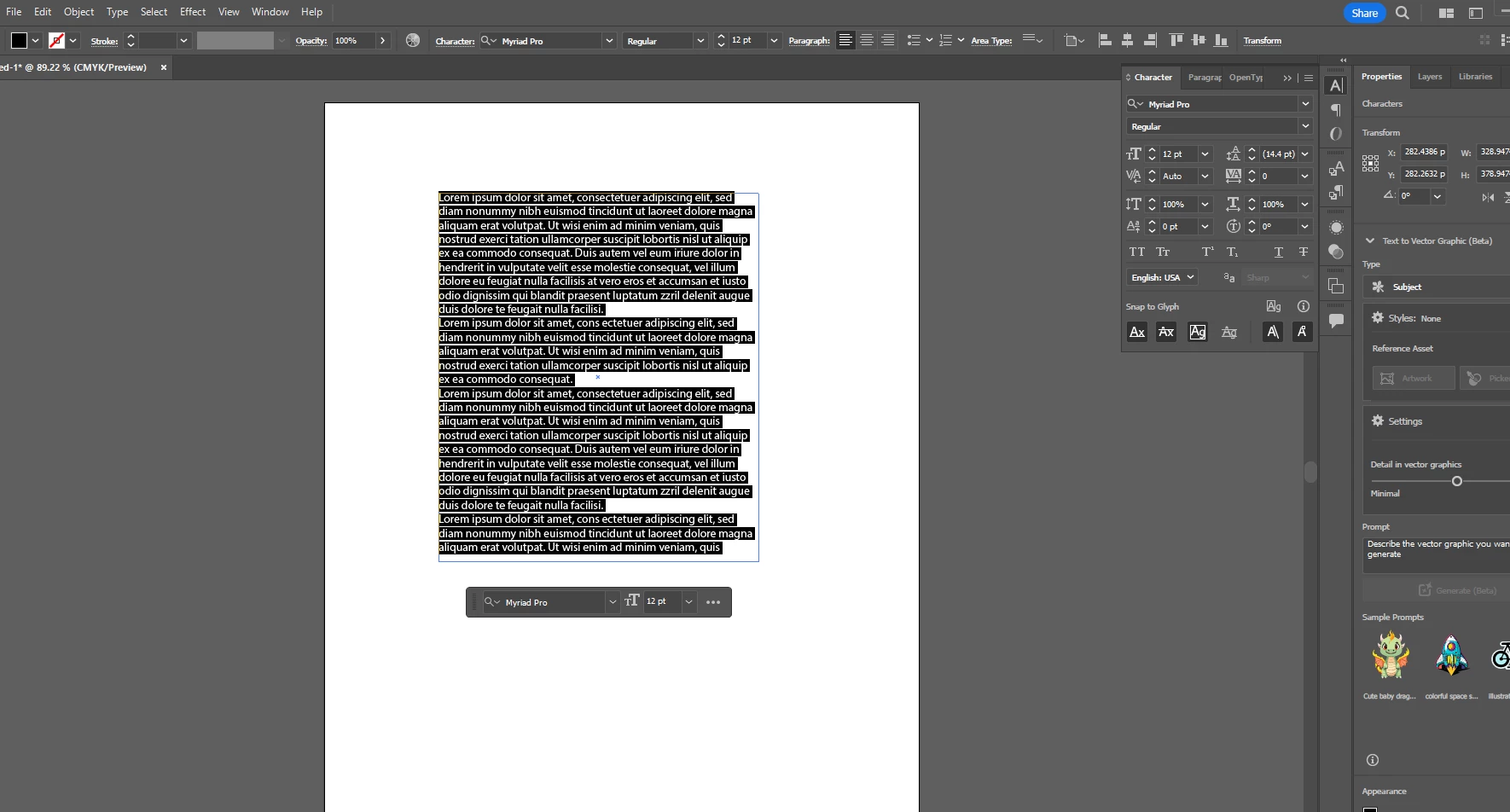Open the File menu
1510x812 pixels.
(14, 12)
